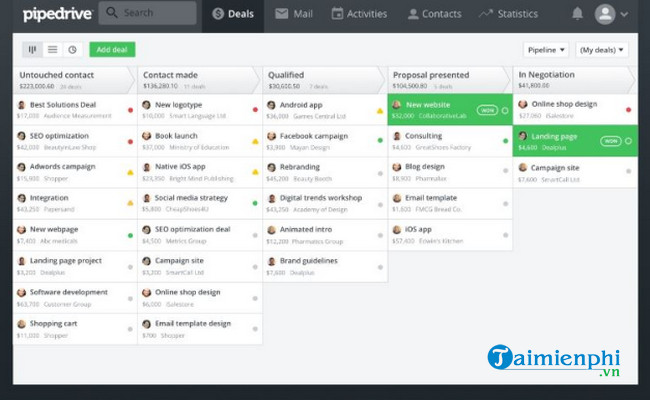Screen dimensions: 650x400
Task: Click yellow triangle on Android app deal
Action: click(380, 111)
